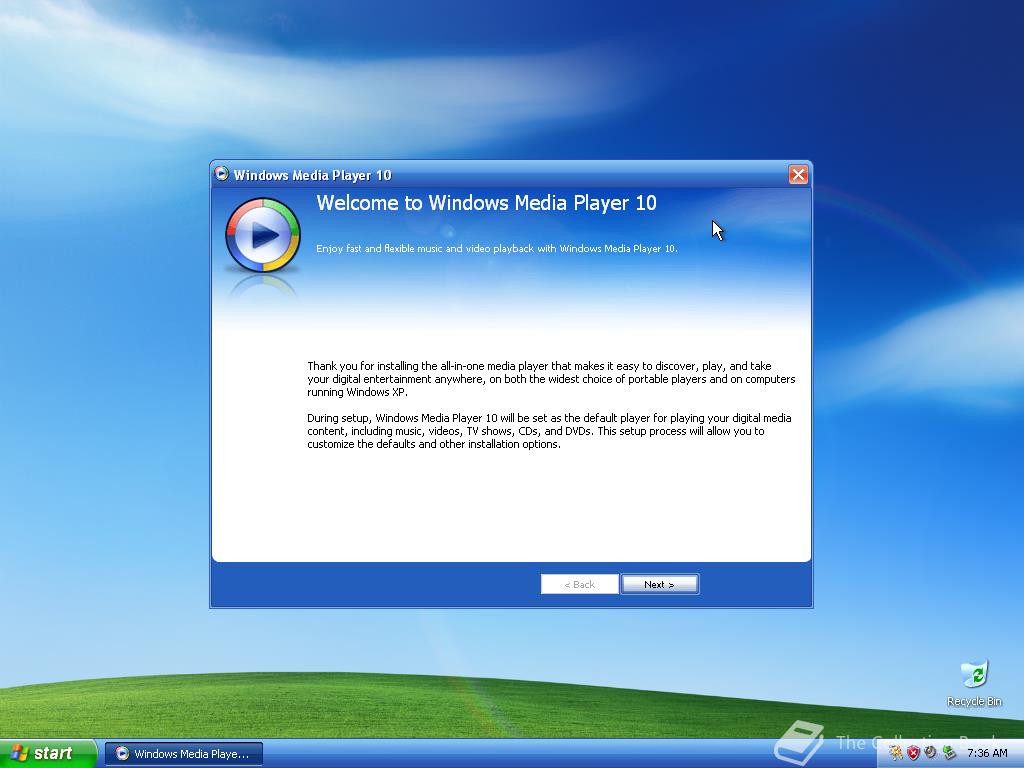Screen dimensions: 1024x768
Task: Open the Start menu
Action: pos(47,753)
